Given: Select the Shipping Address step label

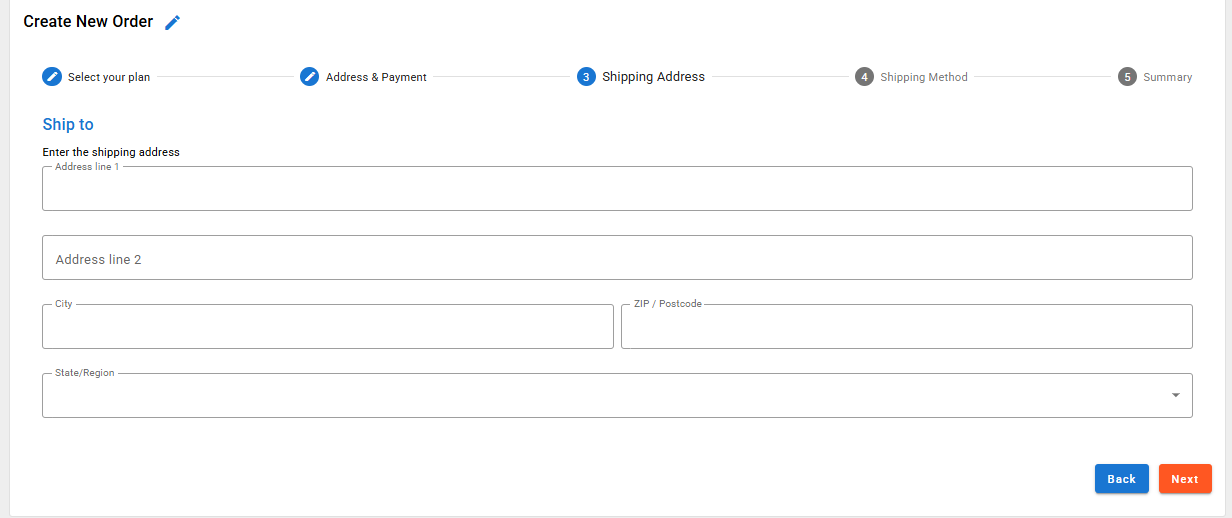Looking at the screenshot, I should (653, 77).
